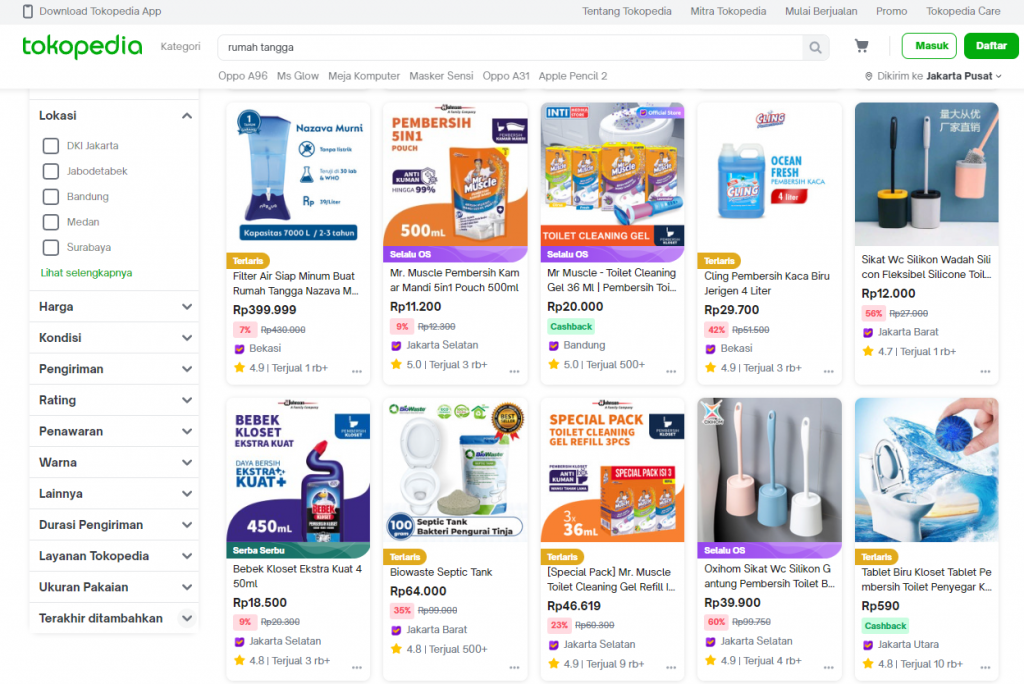The width and height of the screenshot is (1024, 684).
Task: Open the shopping cart icon
Action: pos(861,46)
